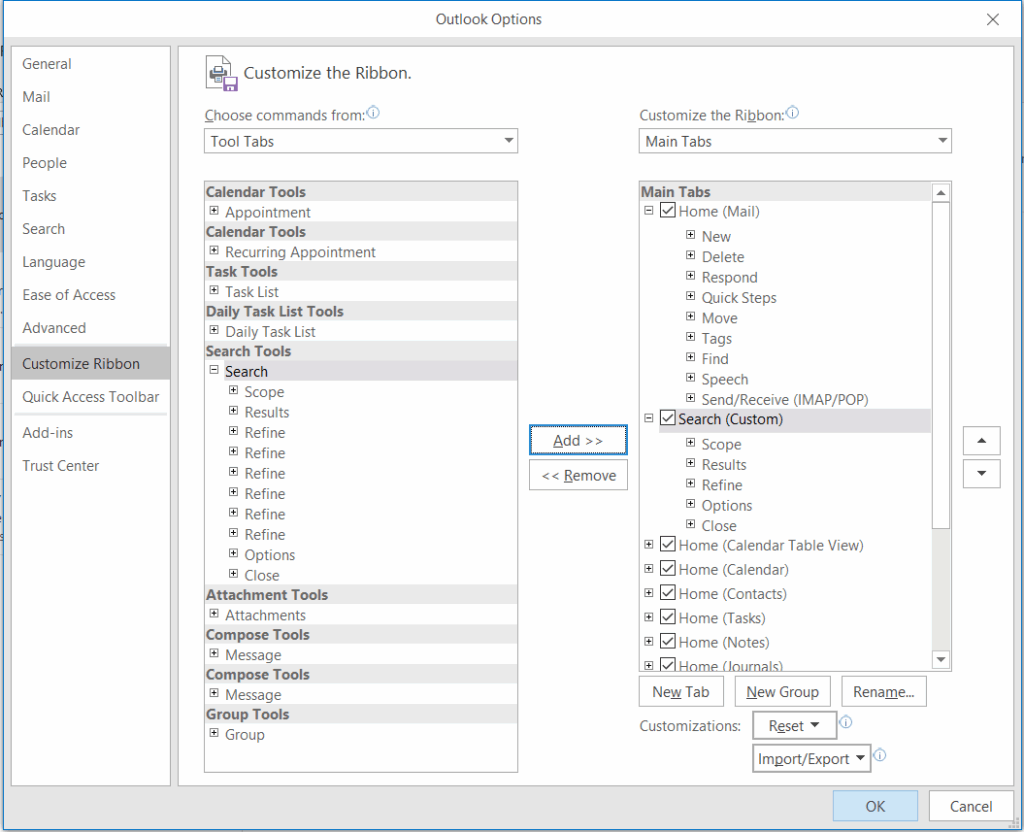Image resolution: width=1024 pixels, height=832 pixels.
Task: Uncheck the Search (Custom) tab checkbox
Action: click(667, 420)
